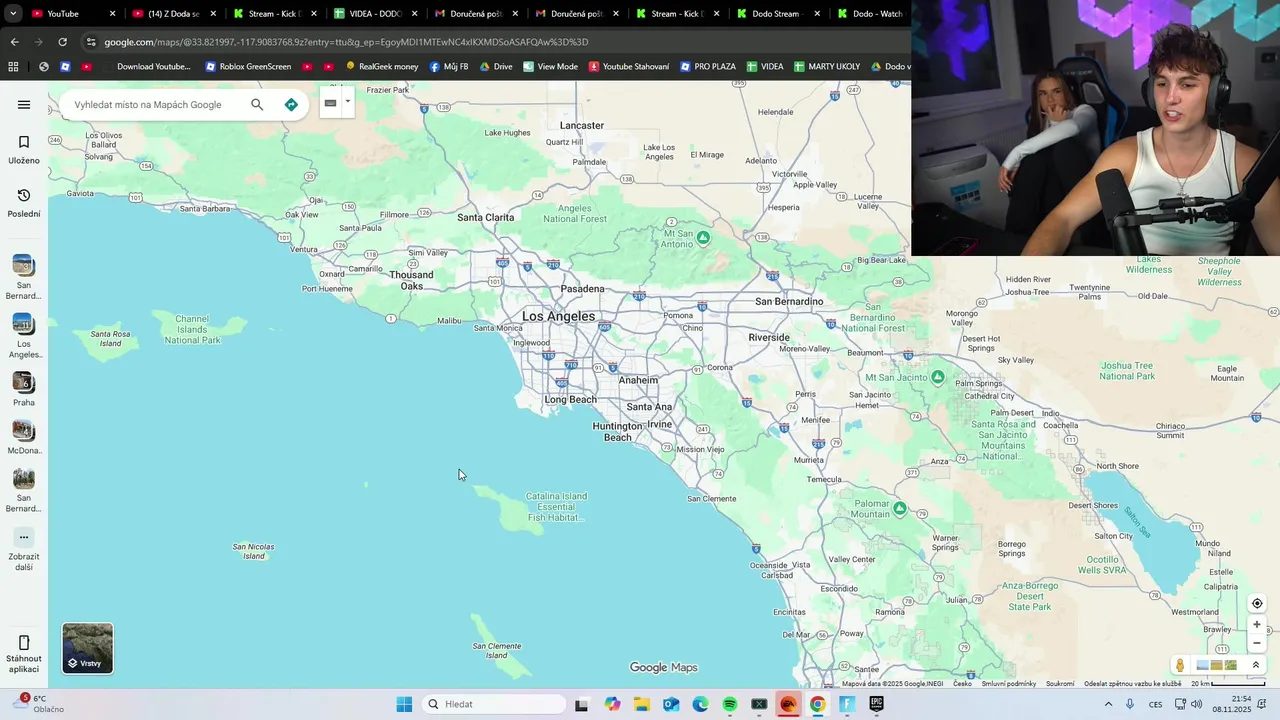
Task: Open the Uloženo saved places panel
Action: pos(24,149)
